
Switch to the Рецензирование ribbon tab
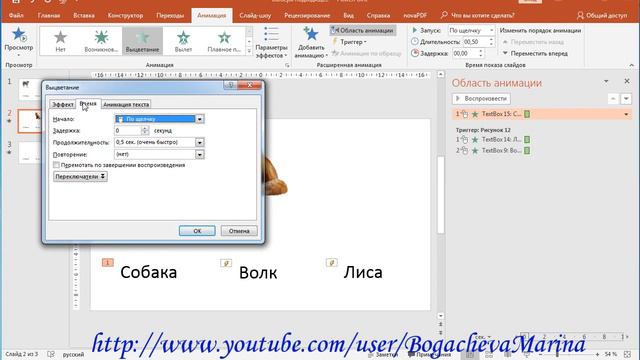(307, 16)
